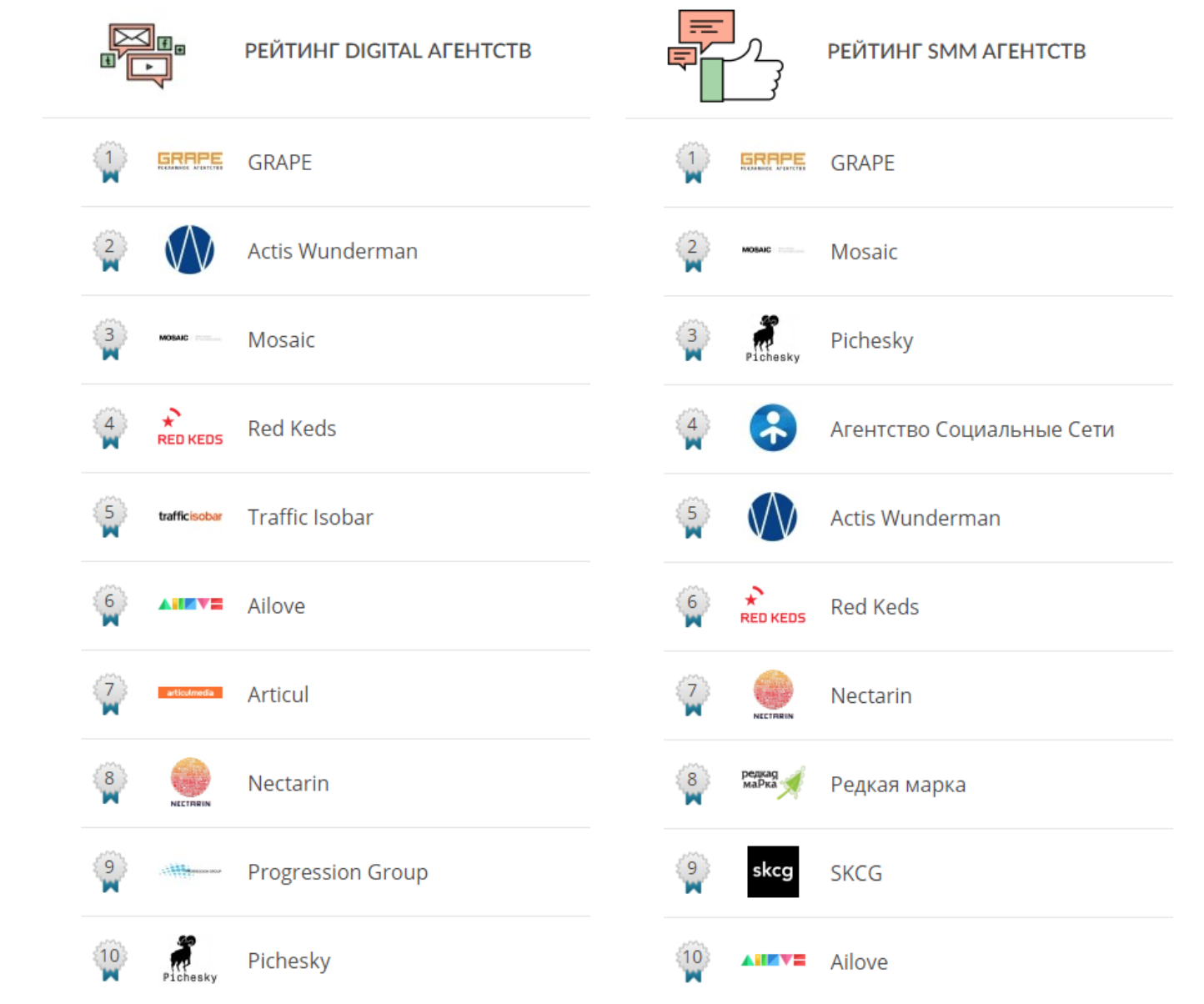Click Ailove logo in the SMM rating

(773, 961)
